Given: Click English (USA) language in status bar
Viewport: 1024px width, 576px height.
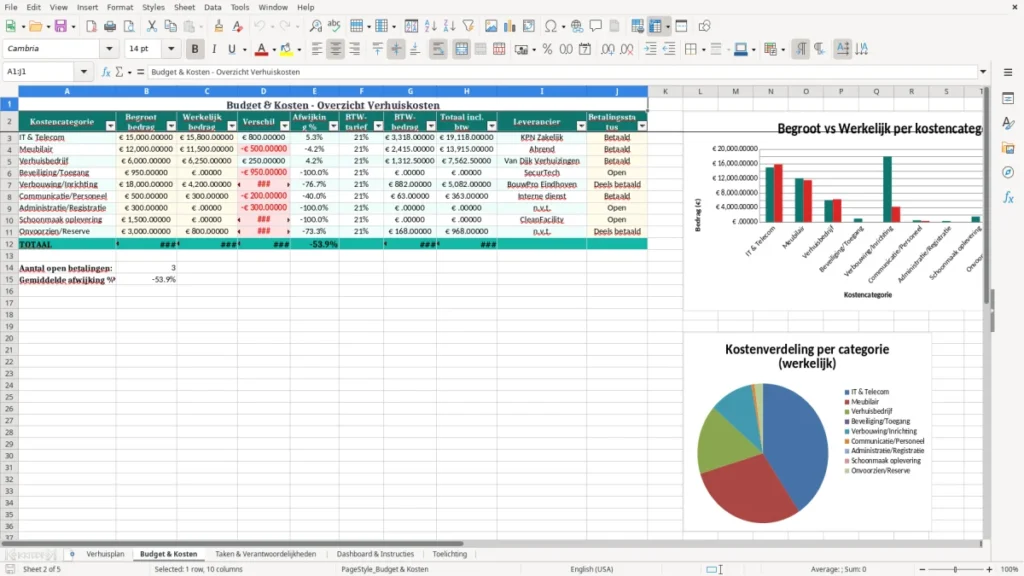Looking at the screenshot, I should [x=591, y=569].
